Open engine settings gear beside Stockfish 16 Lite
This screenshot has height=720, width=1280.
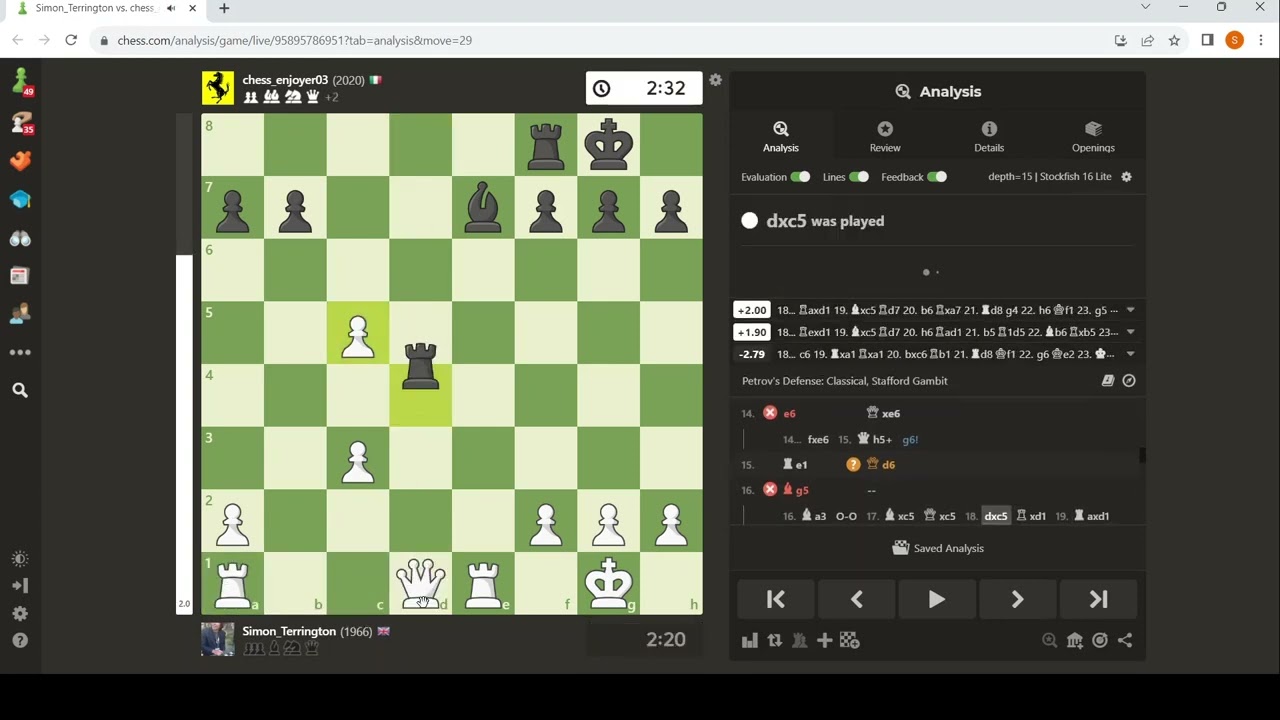tap(1126, 177)
